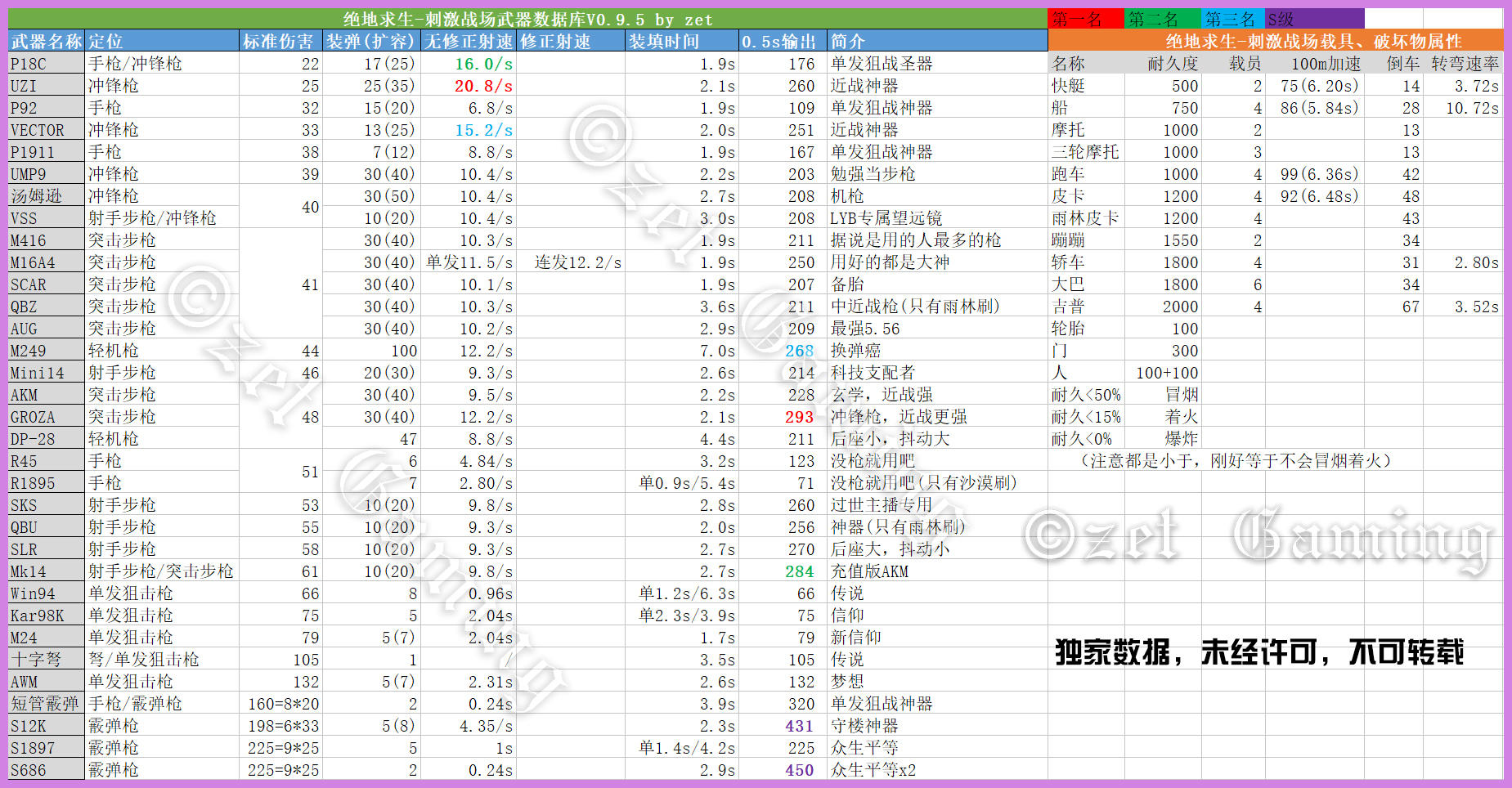Click the P18C weapon name cell
Viewport: 1512px width, 788px height.
coord(47,64)
